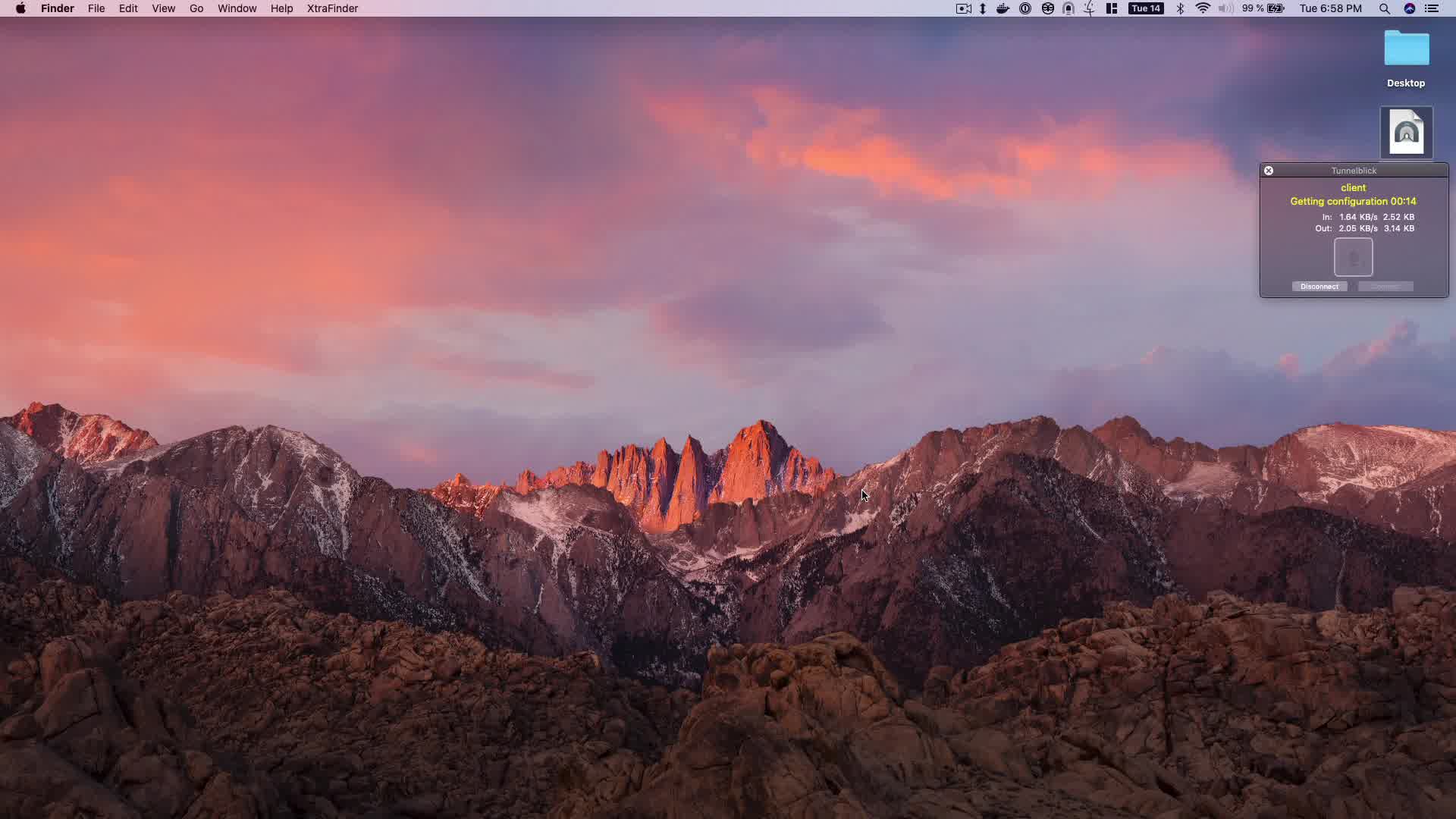This screenshot has height=819, width=1456.
Task: Select the Tunnelblick configuration file on desktop
Action: (1406, 133)
